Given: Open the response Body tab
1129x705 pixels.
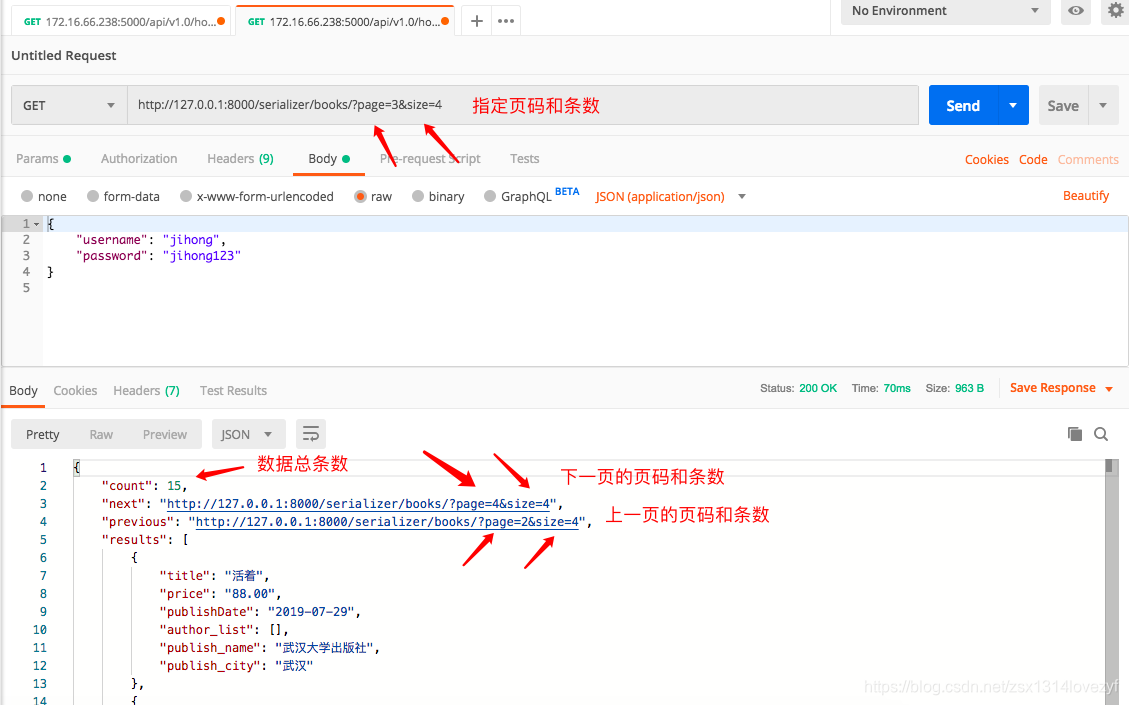Looking at the screenshot, I should point(23,390).
